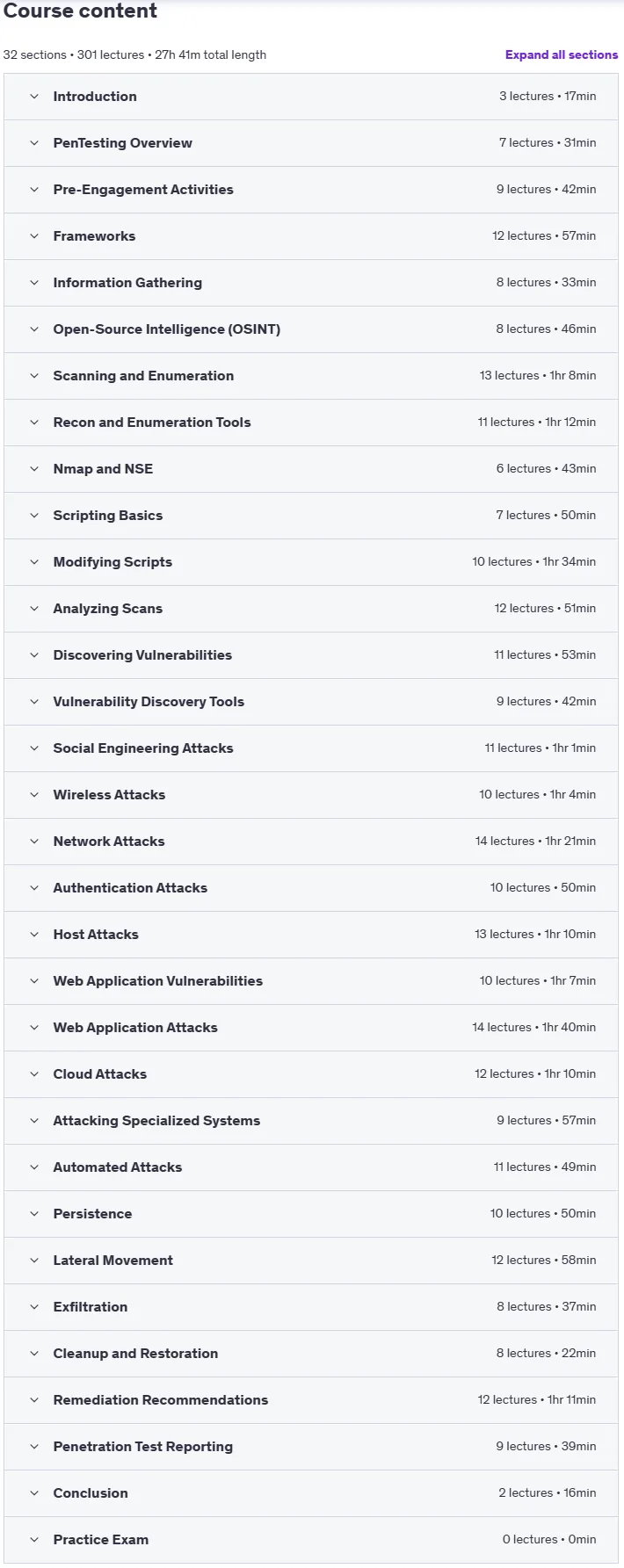Expand Open-Source Intelligence (OSINT) section
Screen dimensions: 624x1568
point(311,329)
